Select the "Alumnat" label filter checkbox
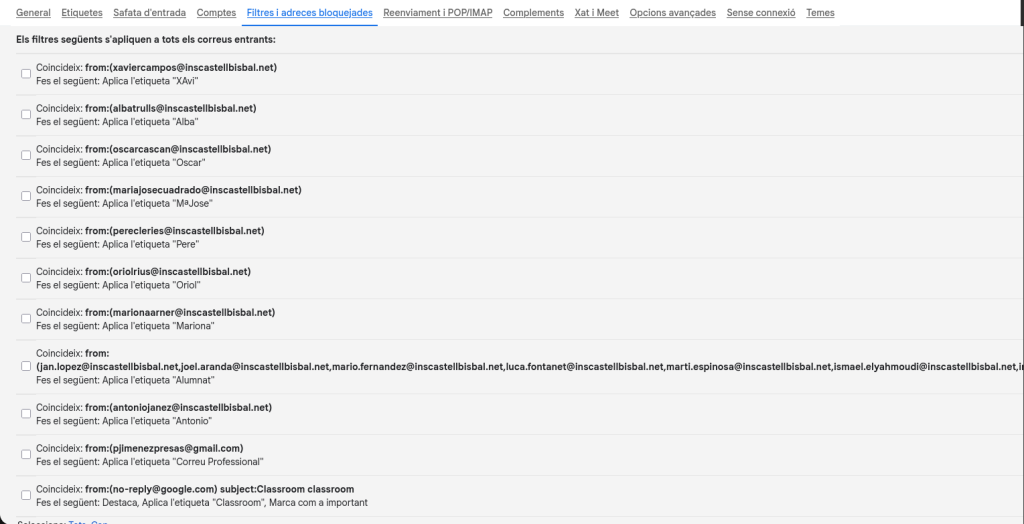The image size is (1024, 524). (26, 366)
